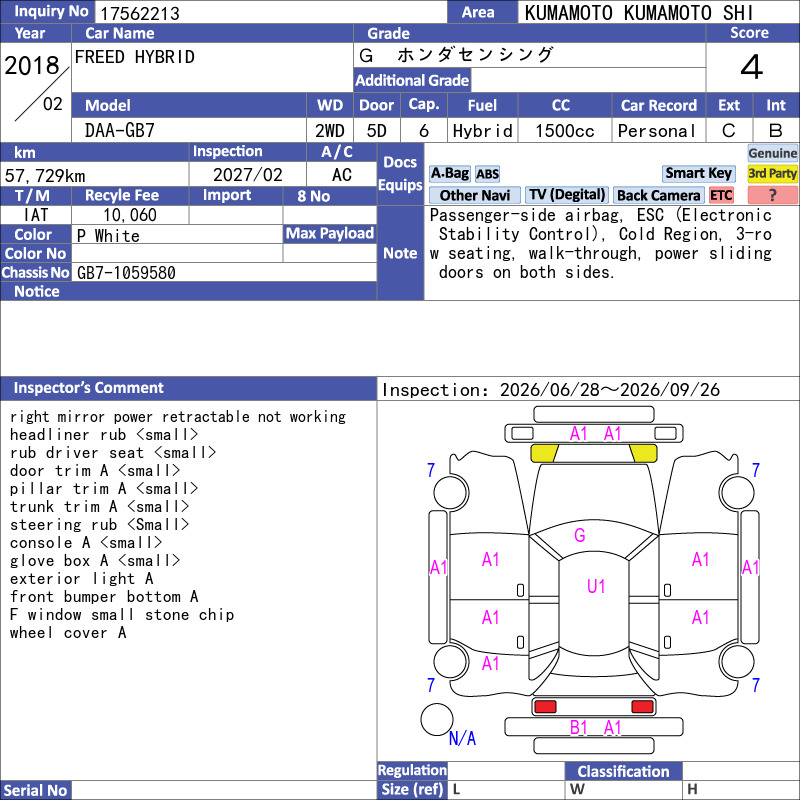The image size is (800, 800).
Task: Click the A.Bag equipment badge
Action: pos(449,173)
